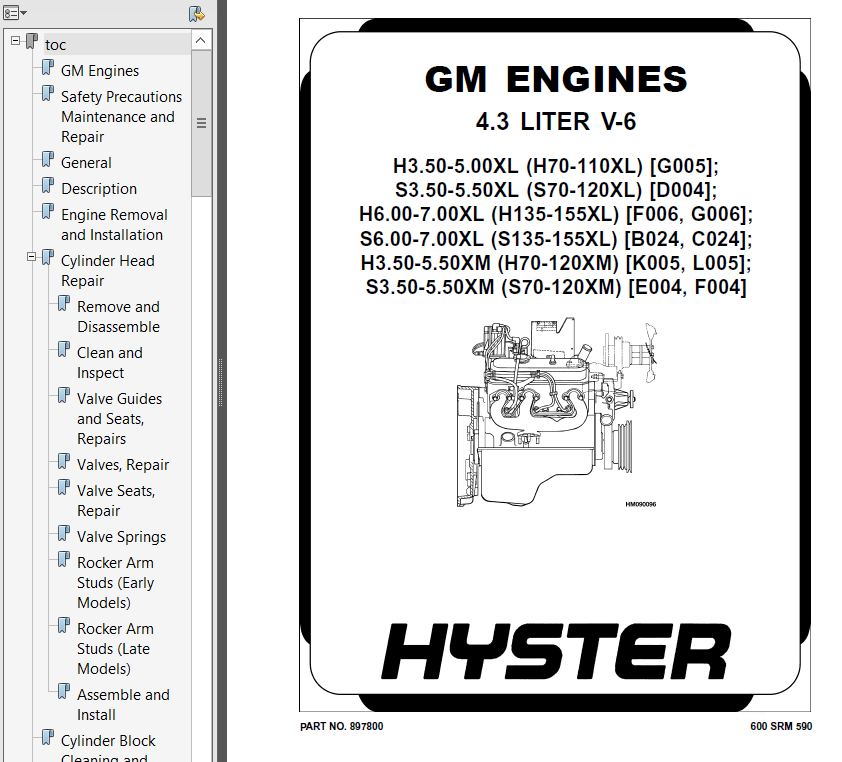The image size is (842, 762).
Task: Jump to the General bookmark
Action: tap(86, 163)
